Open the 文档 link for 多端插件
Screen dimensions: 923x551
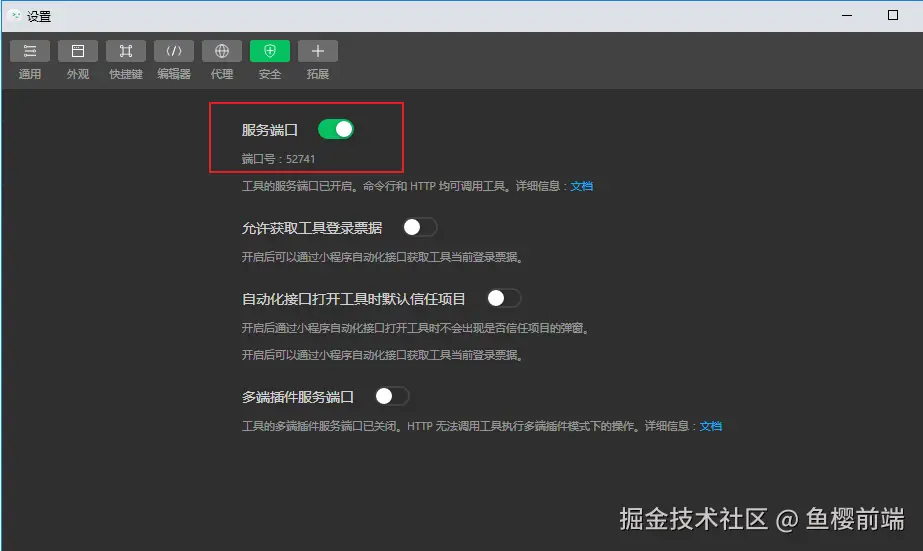[x=710, y=426]
